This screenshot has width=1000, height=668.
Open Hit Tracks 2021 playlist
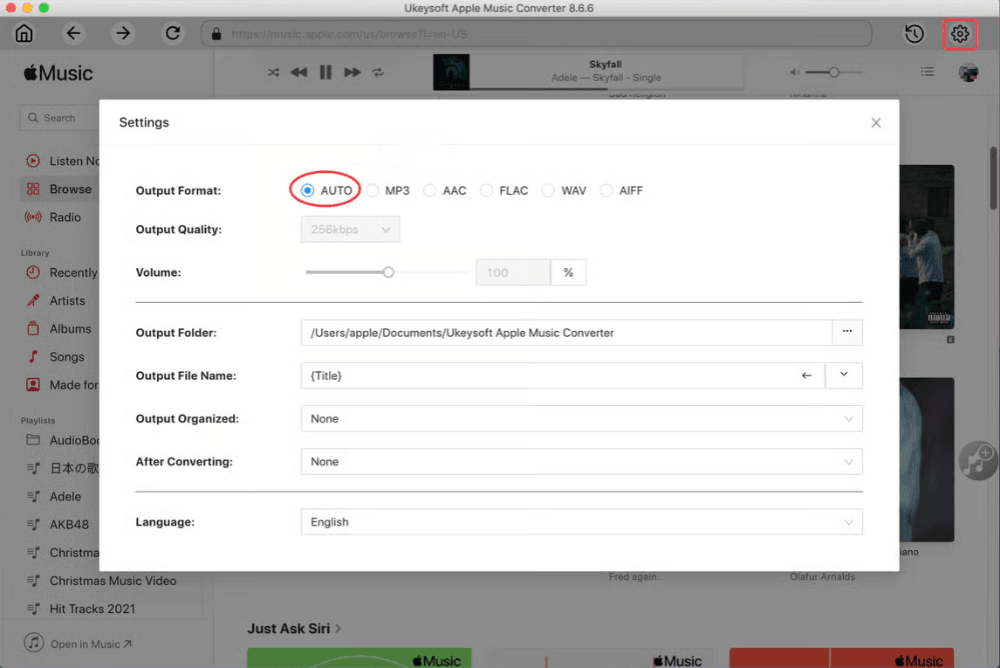(x=92, y=609)
